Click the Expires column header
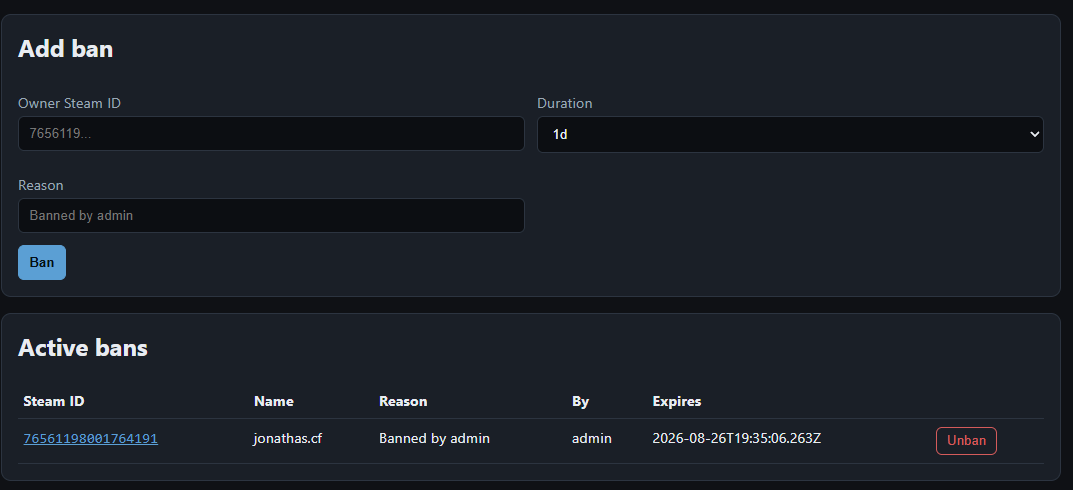Screen dimensions: 1073x490 (677, 401)
